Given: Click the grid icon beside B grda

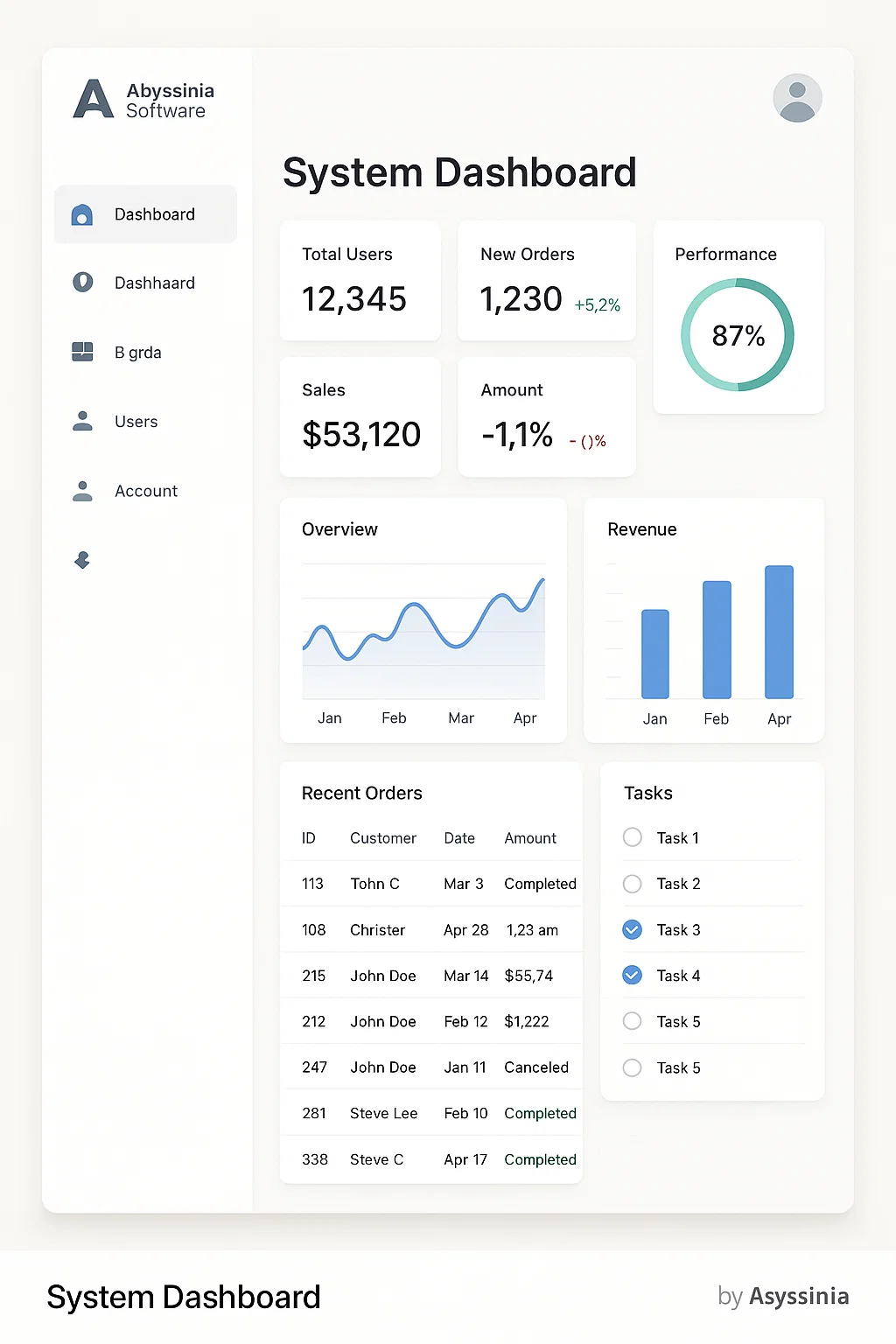Looking at the screenshot, I should pyautogui.click(x=82, y=352).
